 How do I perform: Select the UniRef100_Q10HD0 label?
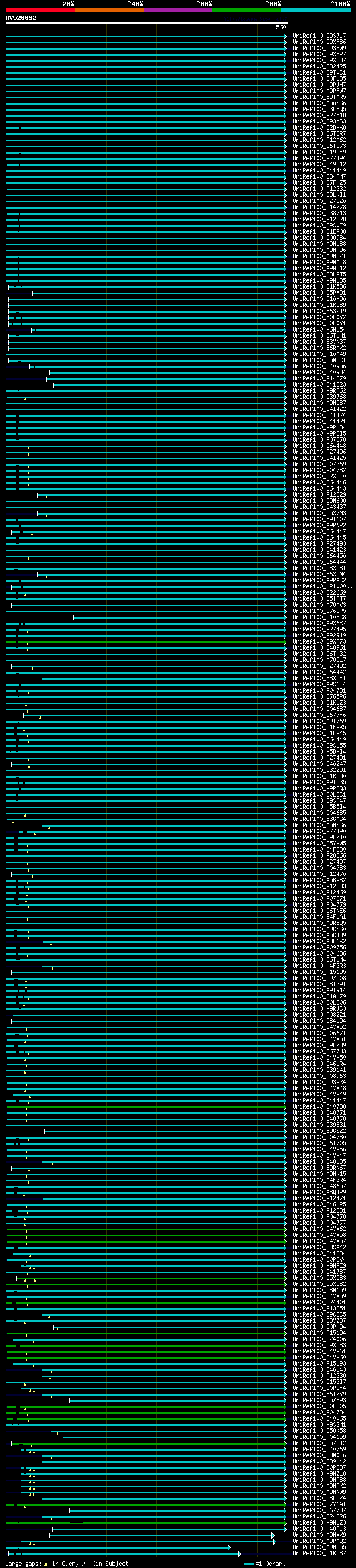point(319,299)
